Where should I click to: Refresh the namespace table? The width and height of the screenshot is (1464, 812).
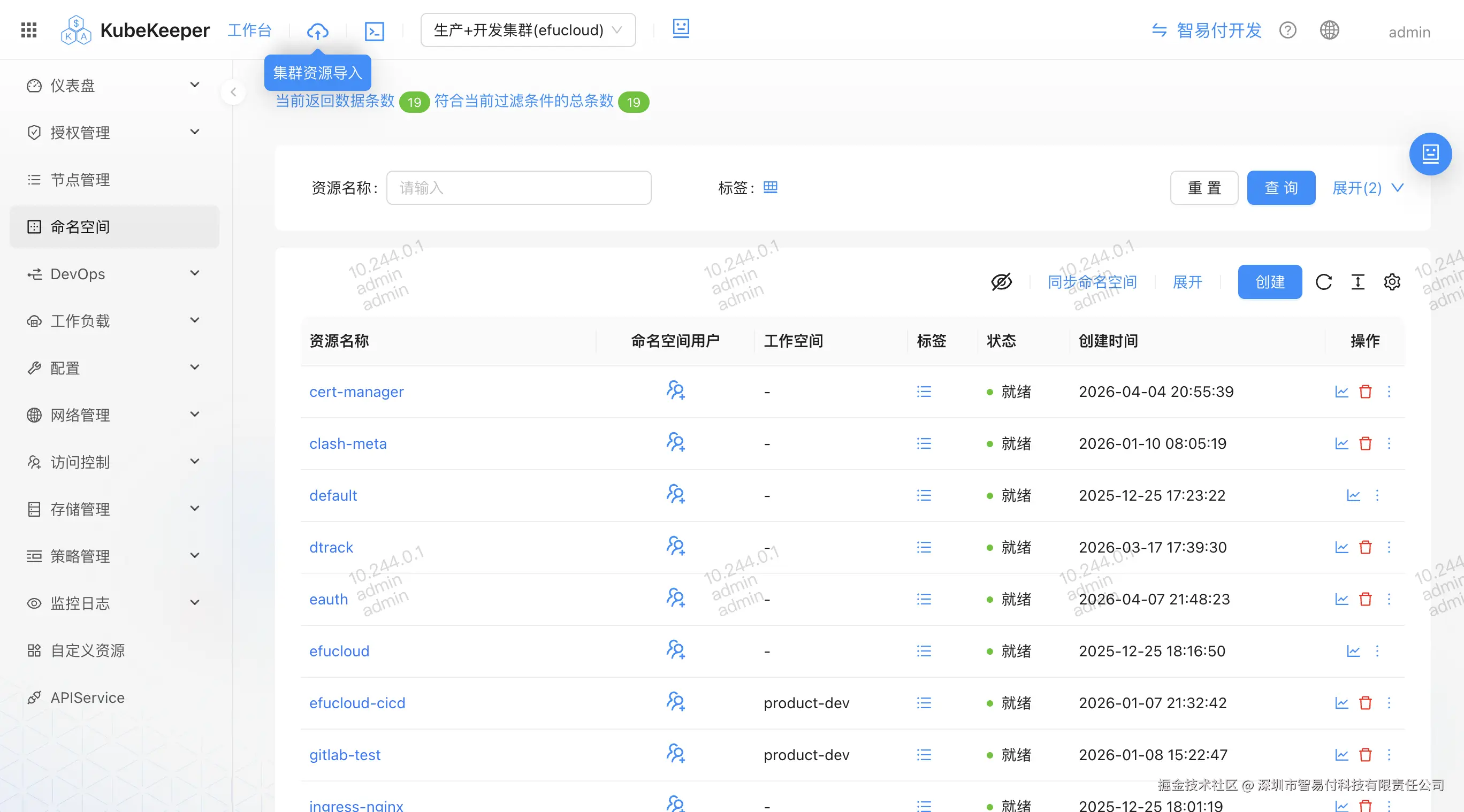(1324, 282)
